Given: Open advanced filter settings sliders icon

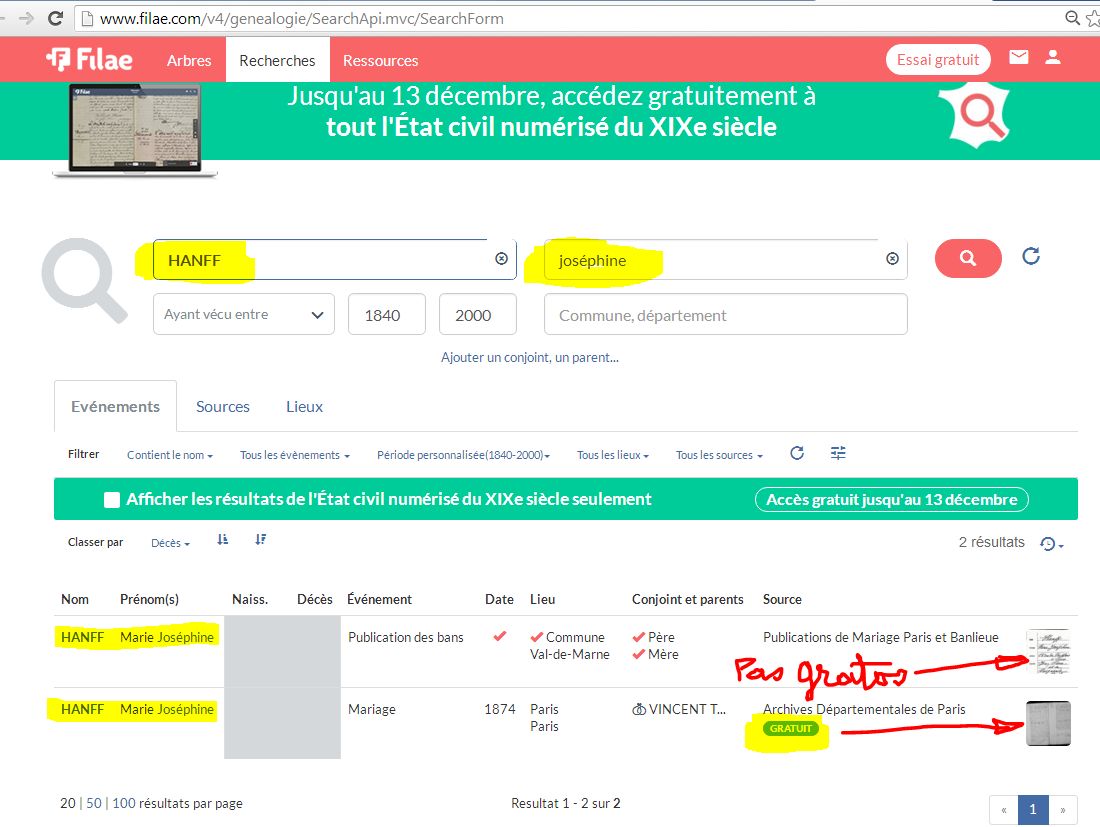Looking at the screenshot, I should [838, 453].
